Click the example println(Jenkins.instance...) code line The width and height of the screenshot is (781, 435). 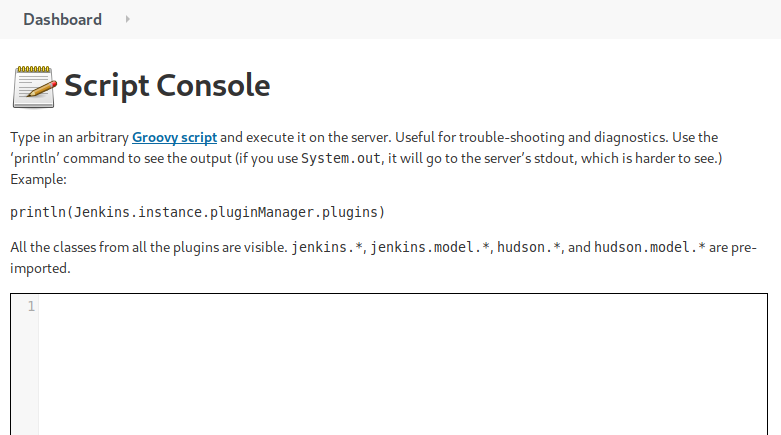point(197,212)
